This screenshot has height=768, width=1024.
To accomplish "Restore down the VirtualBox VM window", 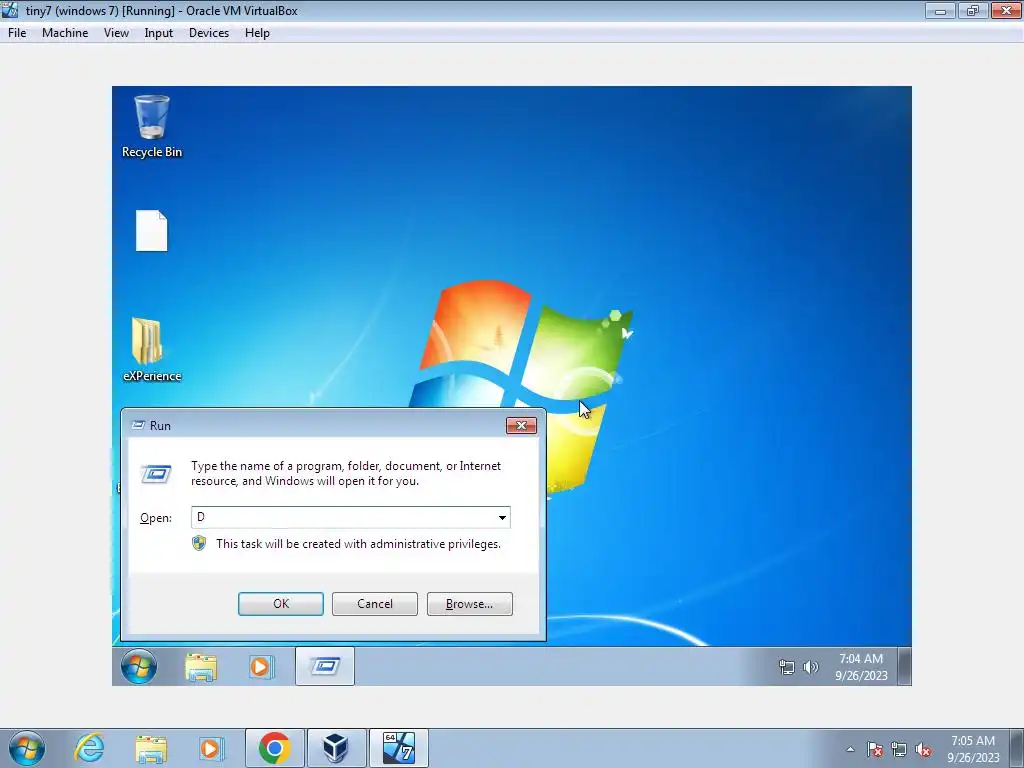I will click(x=973, y=10).
